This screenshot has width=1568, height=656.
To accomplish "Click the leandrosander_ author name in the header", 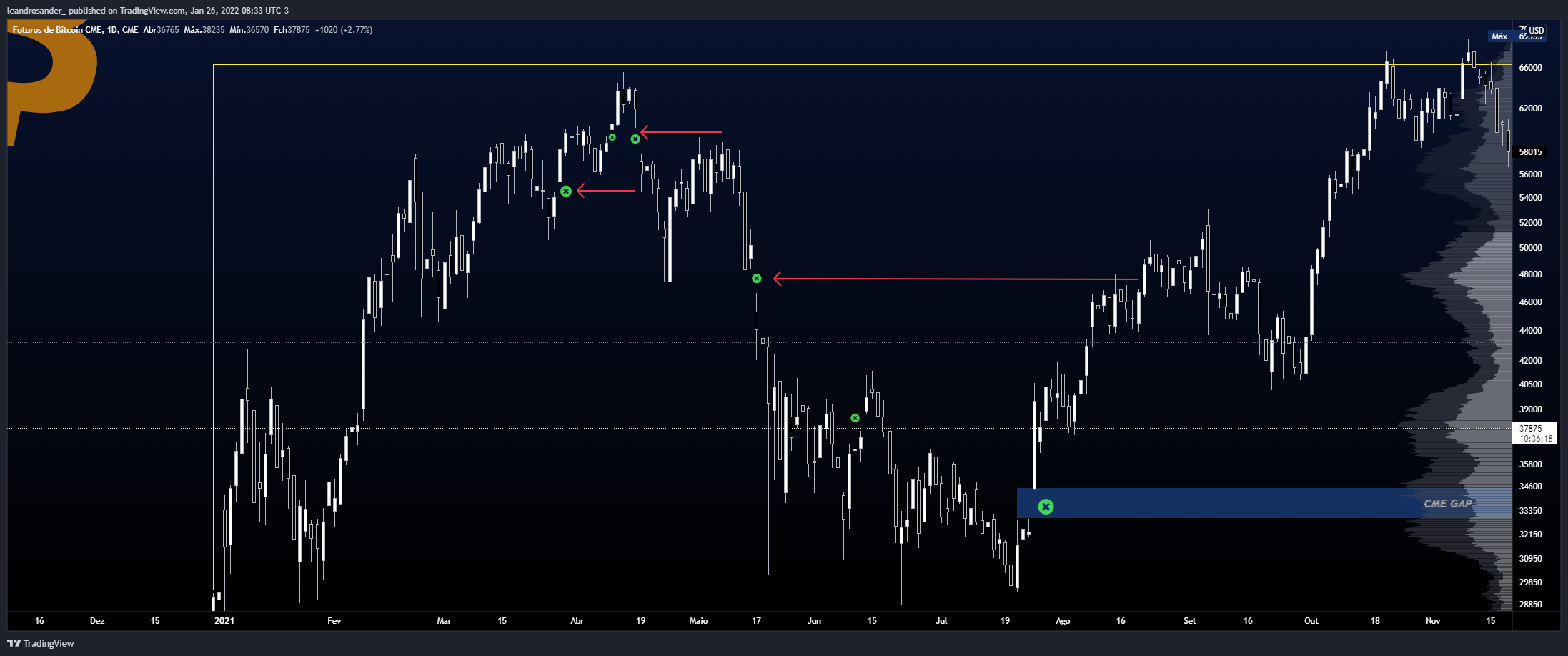I will click(x=36, y=11).
